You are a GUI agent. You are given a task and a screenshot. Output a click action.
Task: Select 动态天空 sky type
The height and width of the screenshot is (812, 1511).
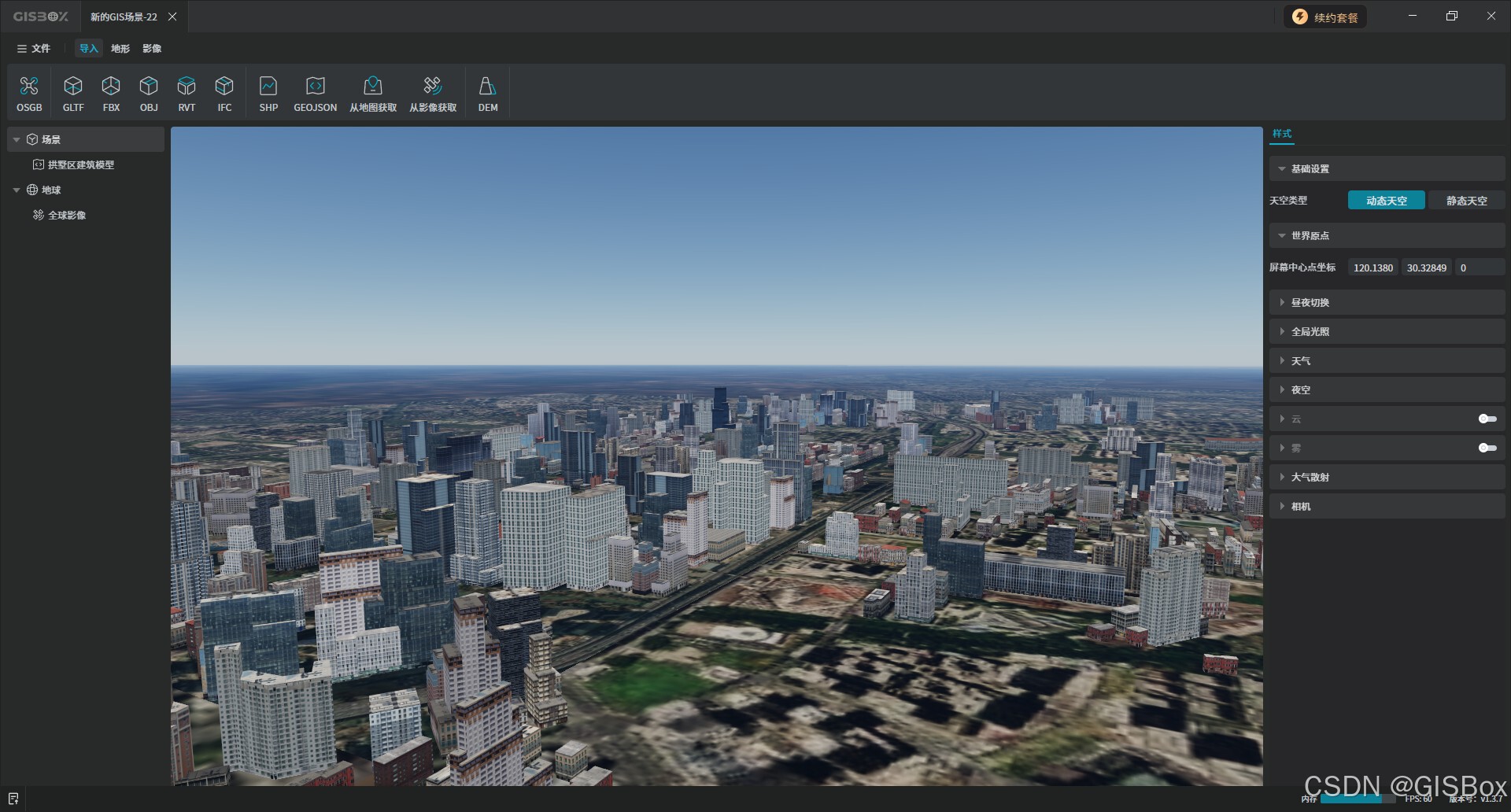pos(1386,201)
